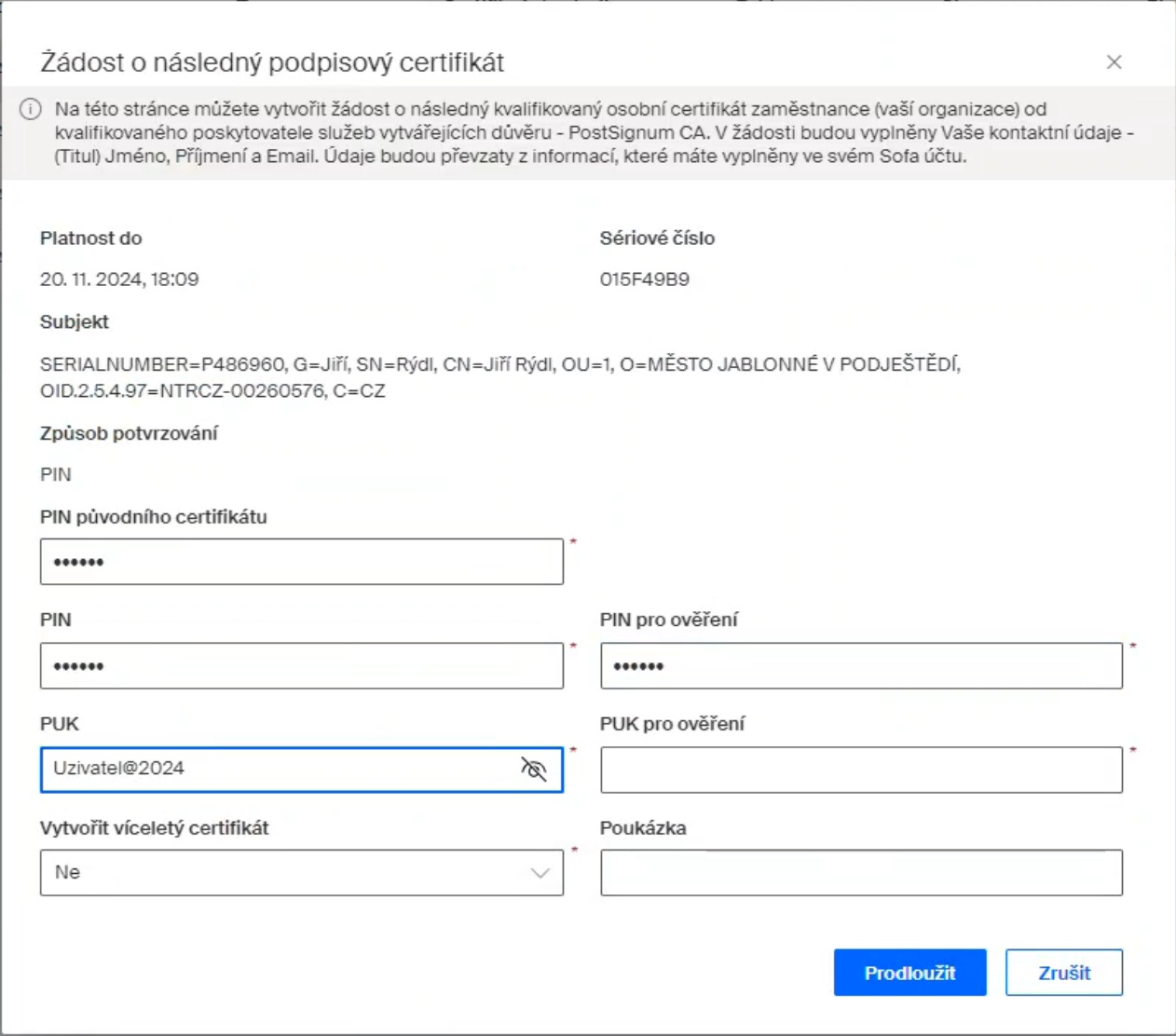Click into the new PIN field
This screenshot has height=1036, width=1176.
click(301, 666)
